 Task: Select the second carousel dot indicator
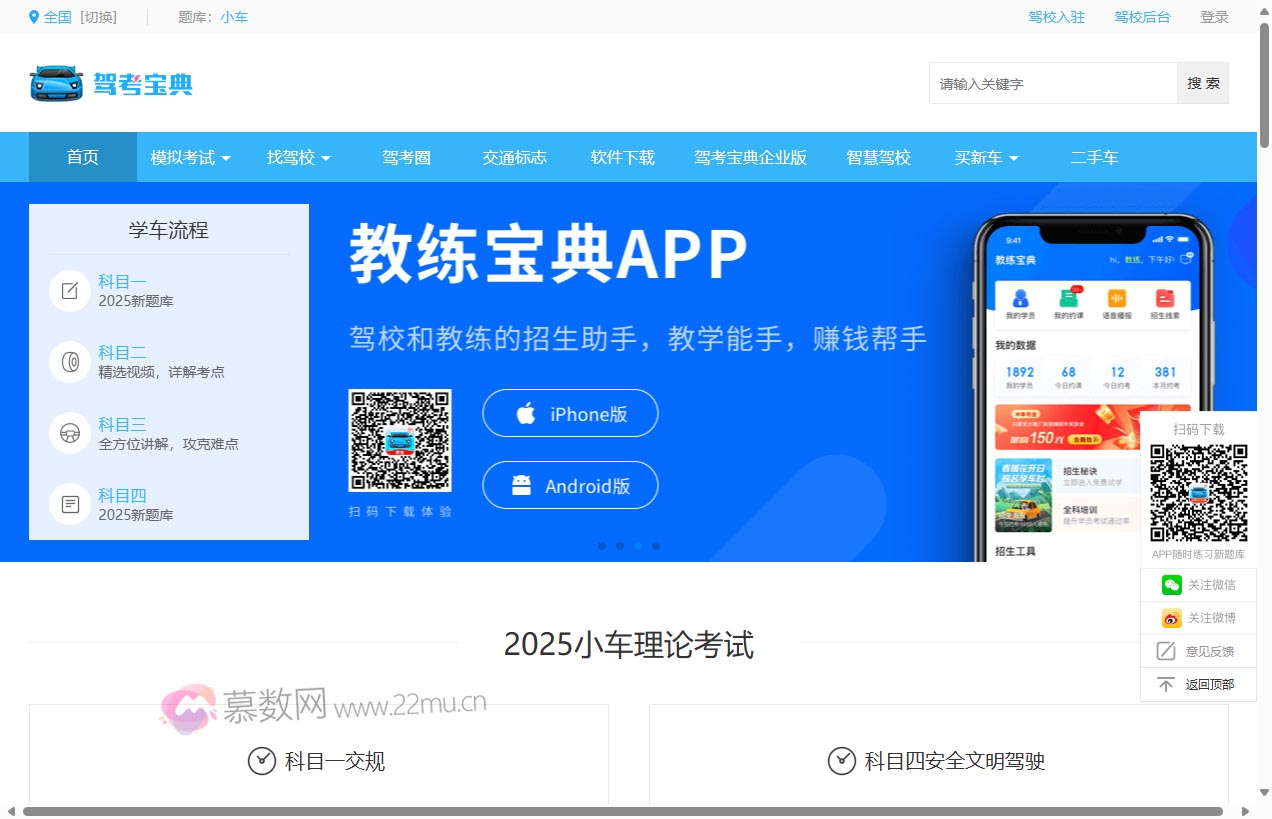click(620, 546)
